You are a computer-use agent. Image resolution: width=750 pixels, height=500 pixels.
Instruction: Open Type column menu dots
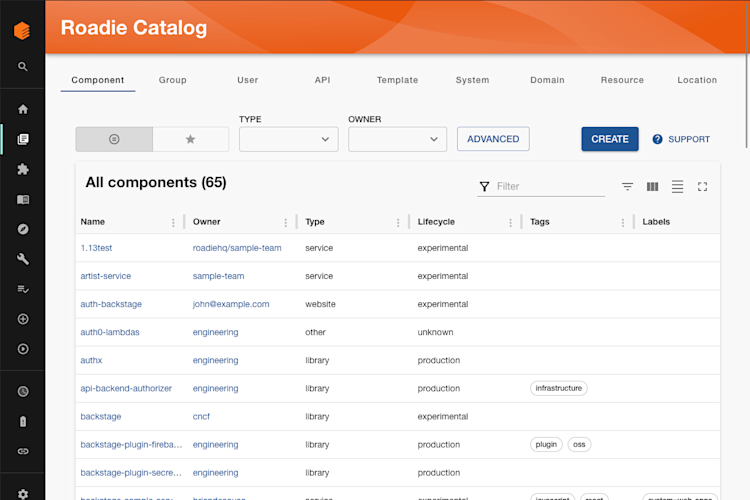click(398, 222)
